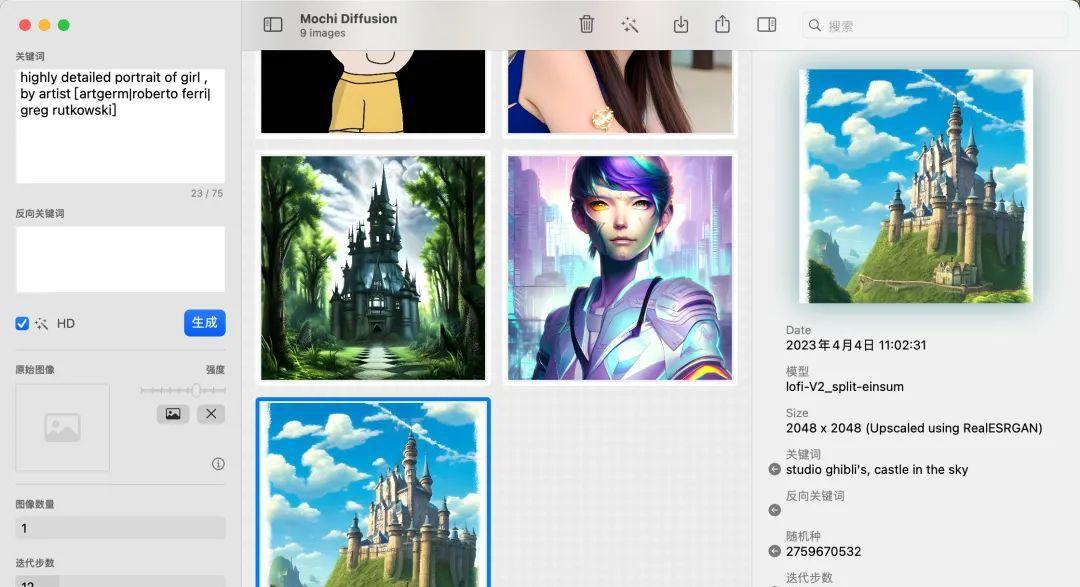
Task: Click the 搜索 search field
Action: click(x=935, y=25)
